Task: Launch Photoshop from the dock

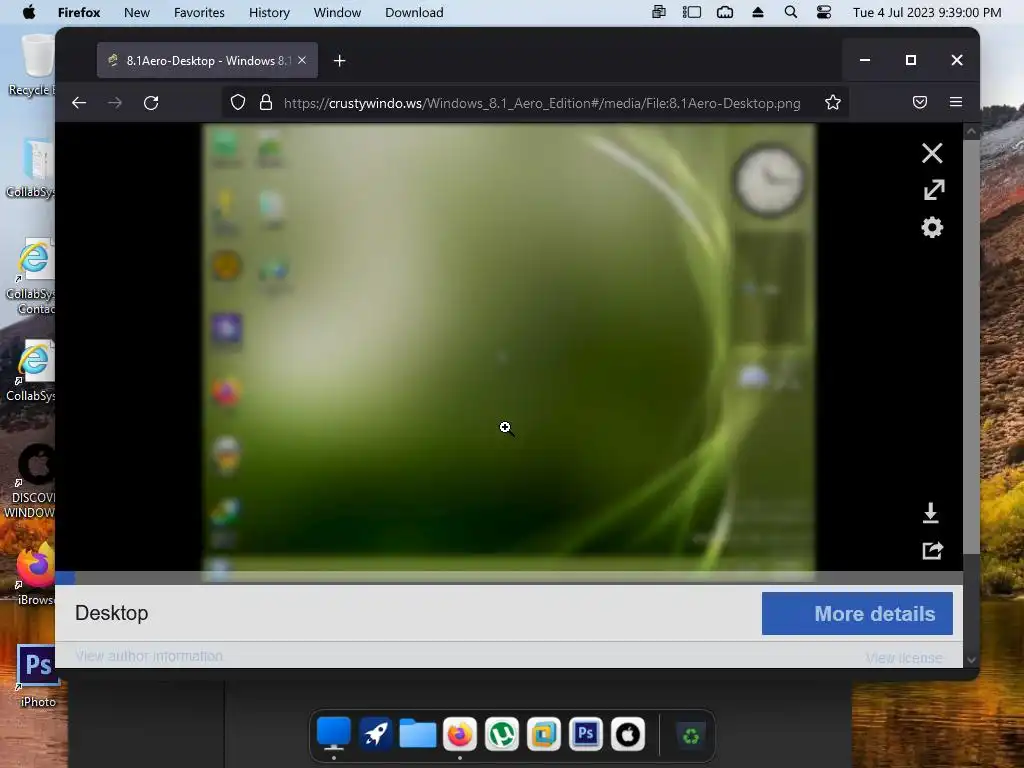Action: pyautogui.click(x=586, y=734)
